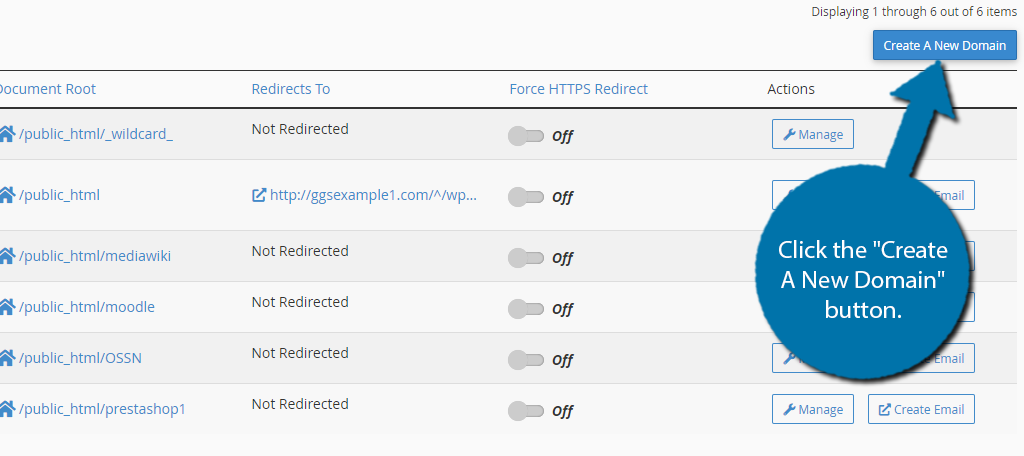Open the /public_html document root link
Image resolution: width=1024 pixels, height=456 pixels.
pyautogui.click(x=59, y=195)
